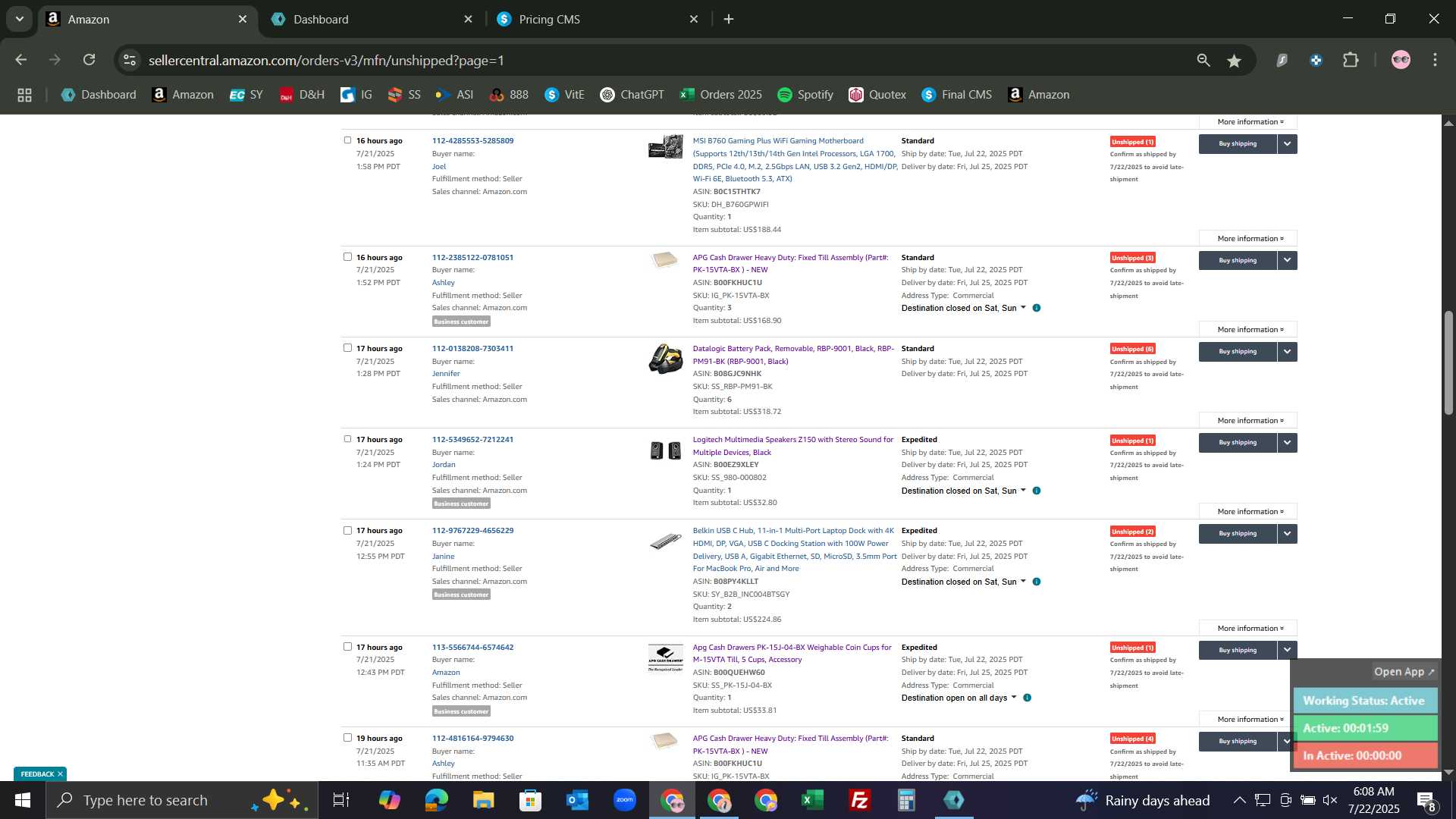The height and width of the screenshot is (819, 1456).
Task: Open Task View icon on taskbar
Action: click(x=341, y=800)
